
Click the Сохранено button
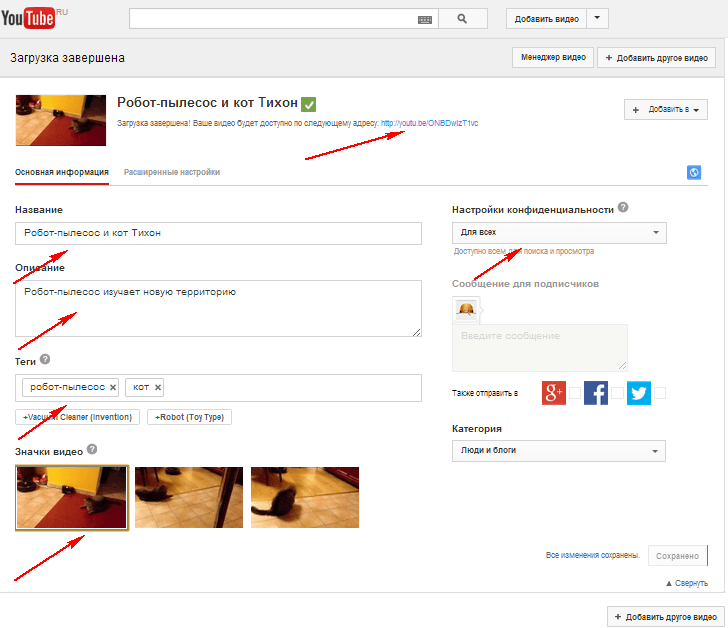coord(677,556)
